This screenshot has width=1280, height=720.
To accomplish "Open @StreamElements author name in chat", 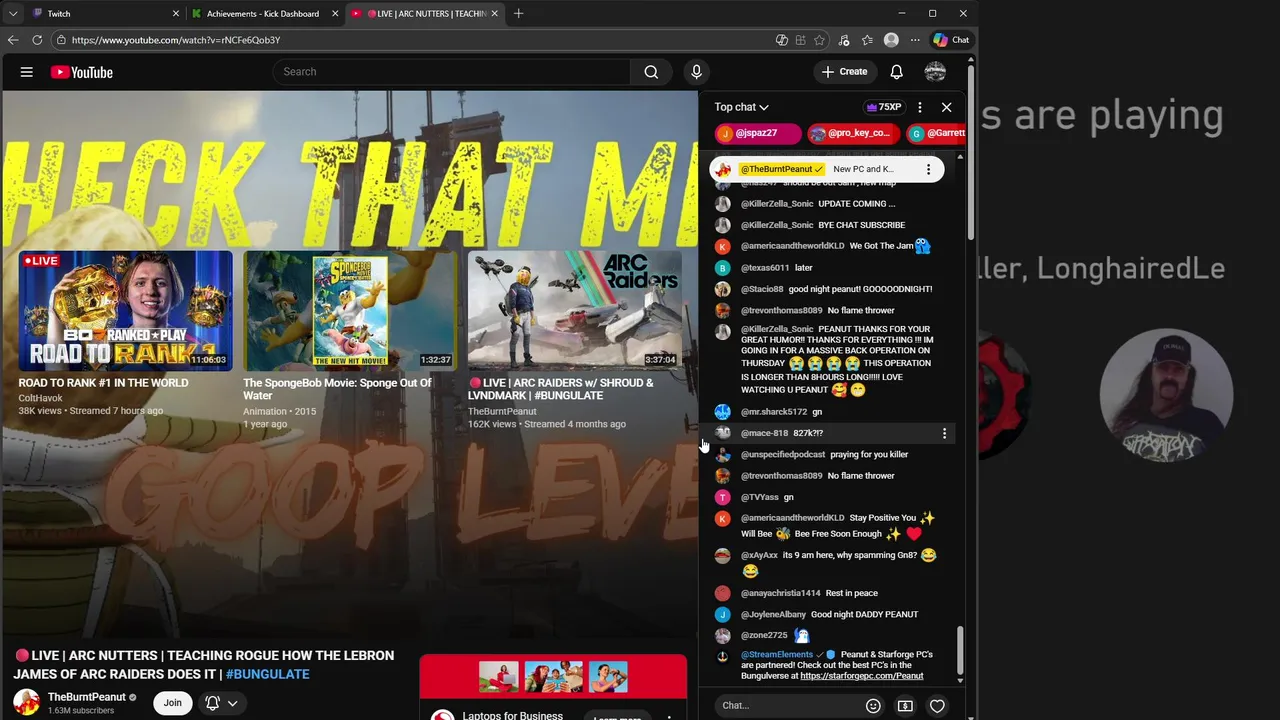I will pyautogui.click(x=777, y=655).
